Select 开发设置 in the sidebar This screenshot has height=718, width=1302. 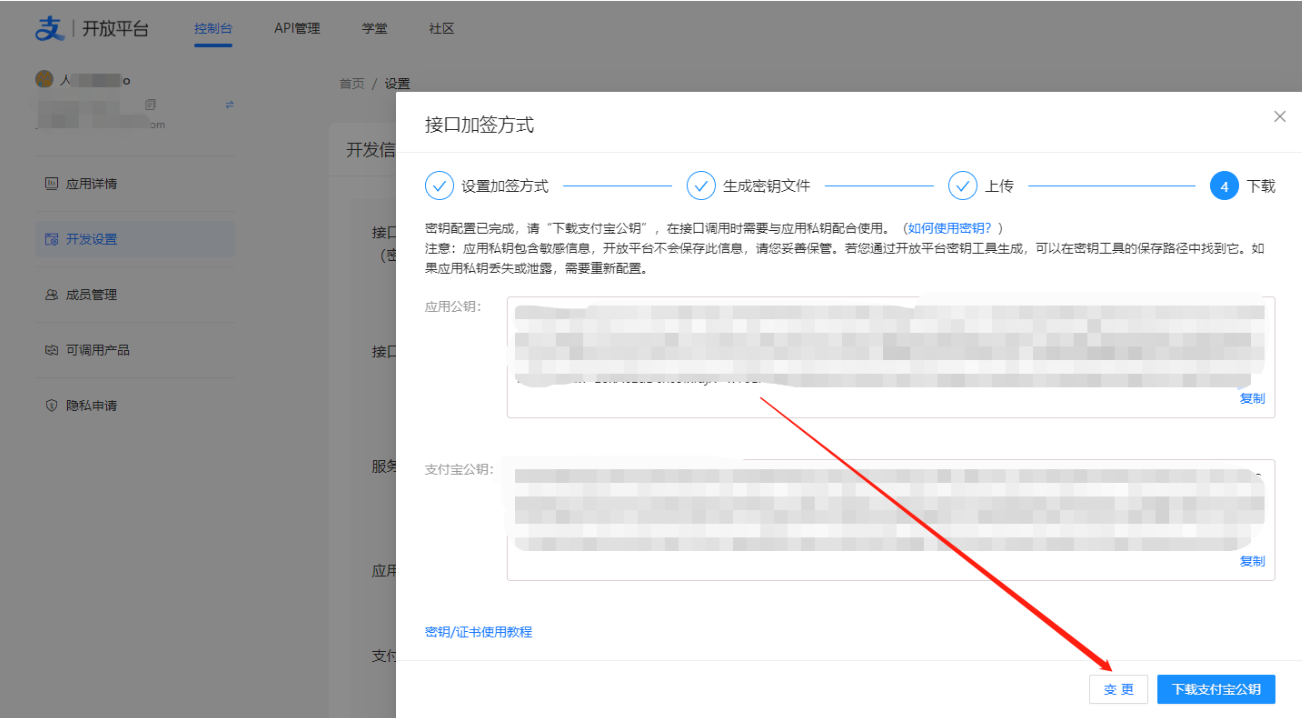click(91, 240)
